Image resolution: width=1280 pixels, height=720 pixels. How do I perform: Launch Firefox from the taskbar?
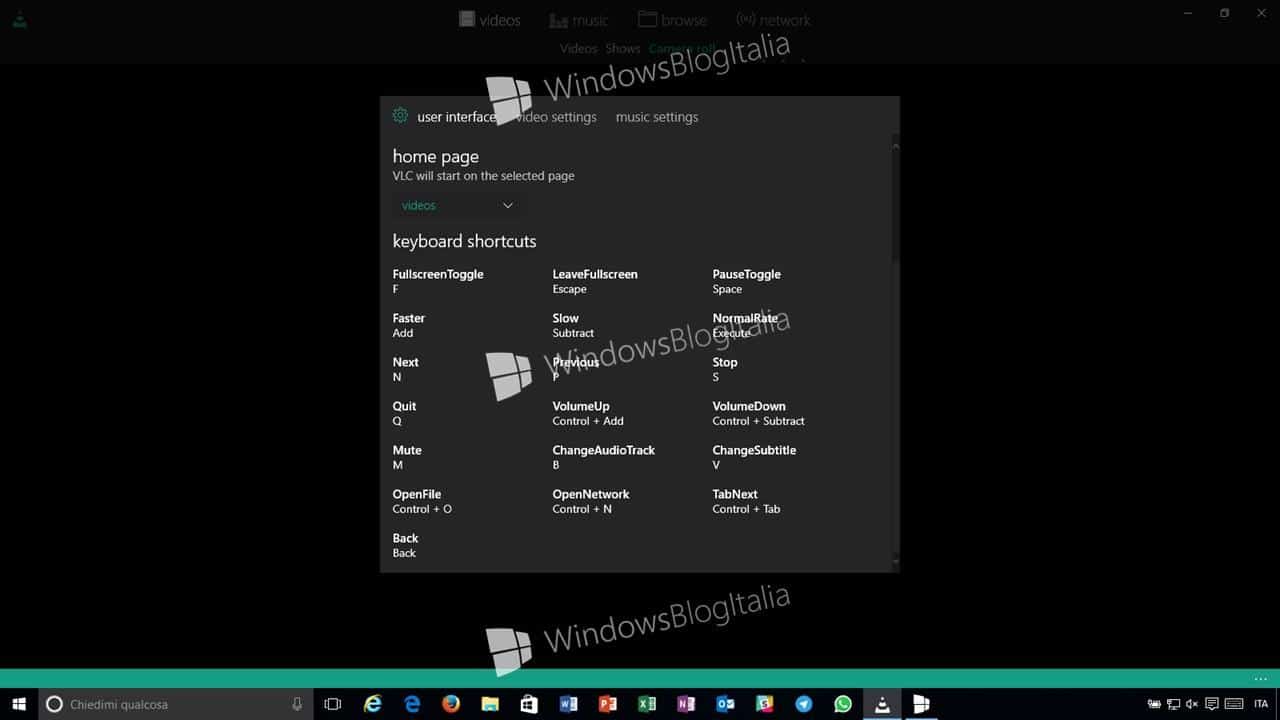(451, 704)
